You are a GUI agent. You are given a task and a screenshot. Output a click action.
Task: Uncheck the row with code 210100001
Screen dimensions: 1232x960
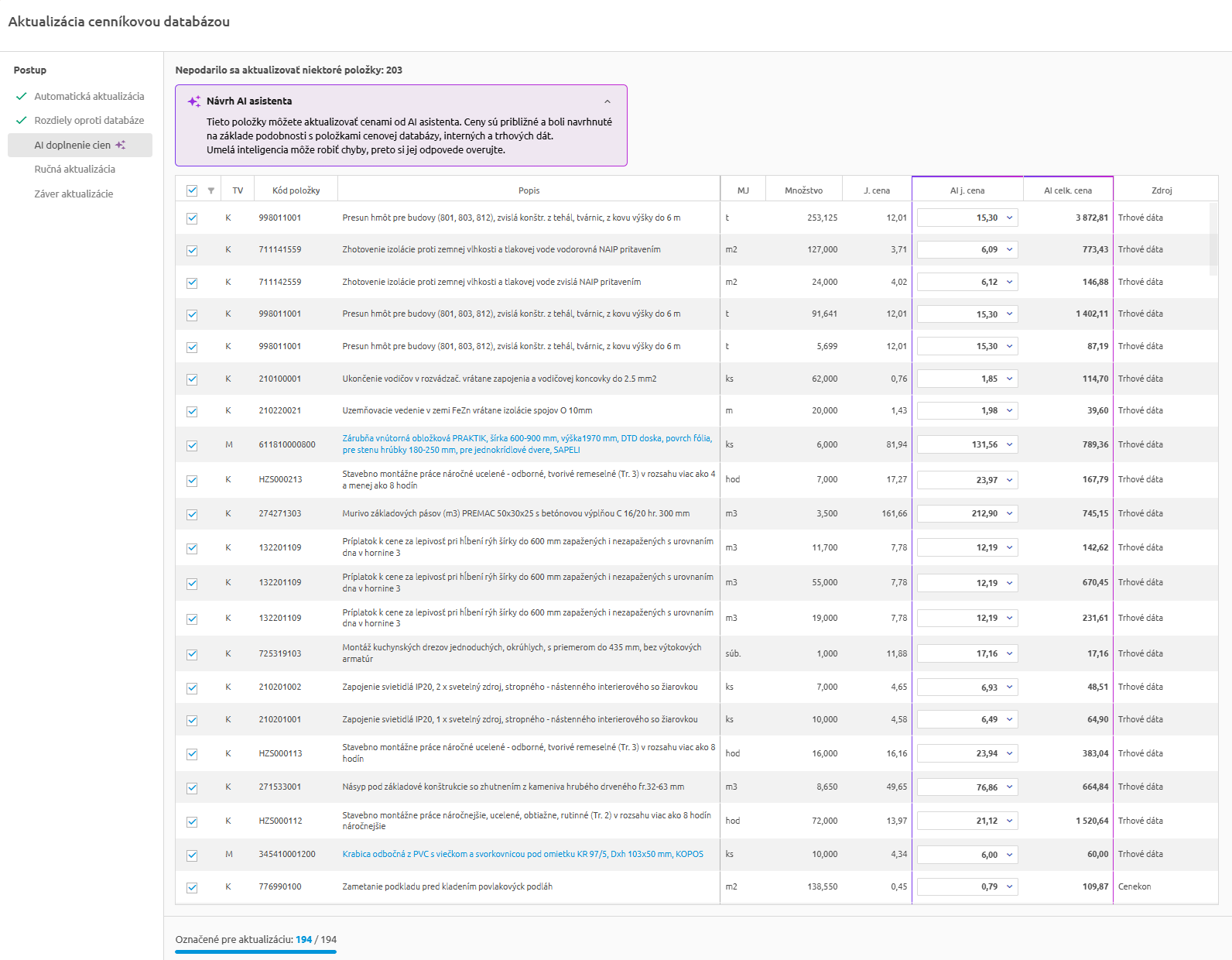[x=192, y=379]
